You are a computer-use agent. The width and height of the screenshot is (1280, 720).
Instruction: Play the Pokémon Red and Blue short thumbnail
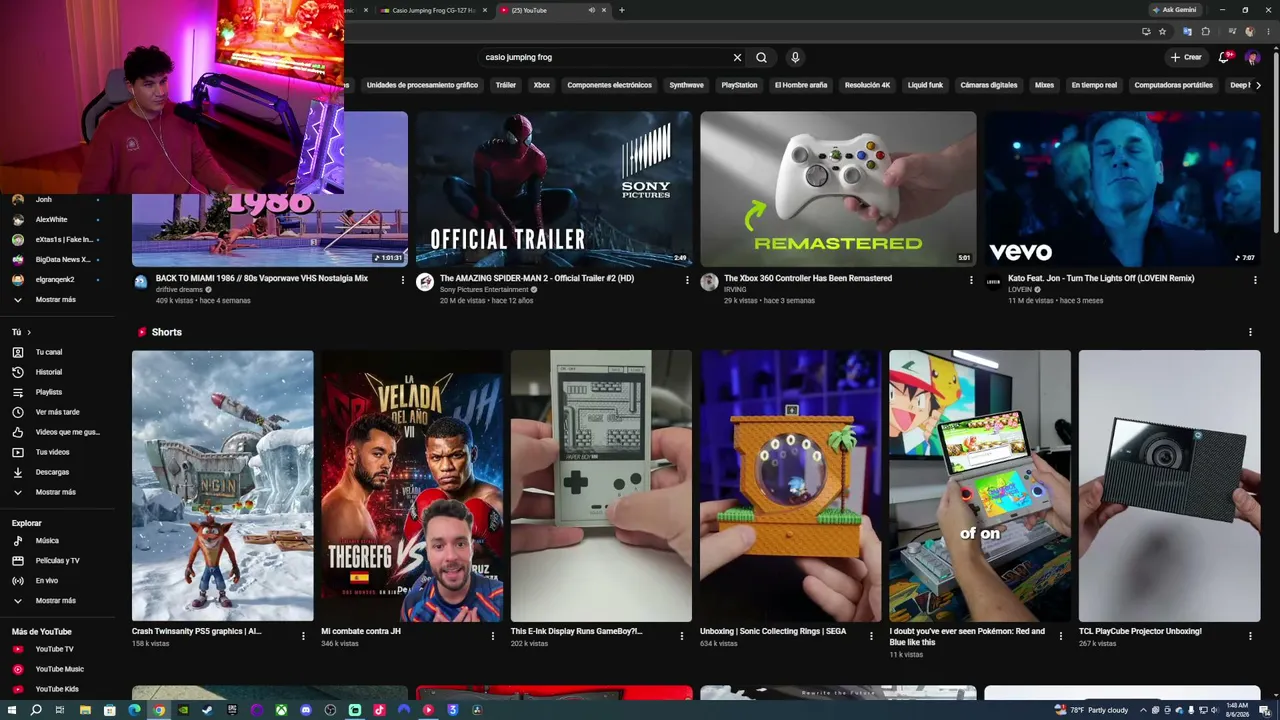coord(980,486)
